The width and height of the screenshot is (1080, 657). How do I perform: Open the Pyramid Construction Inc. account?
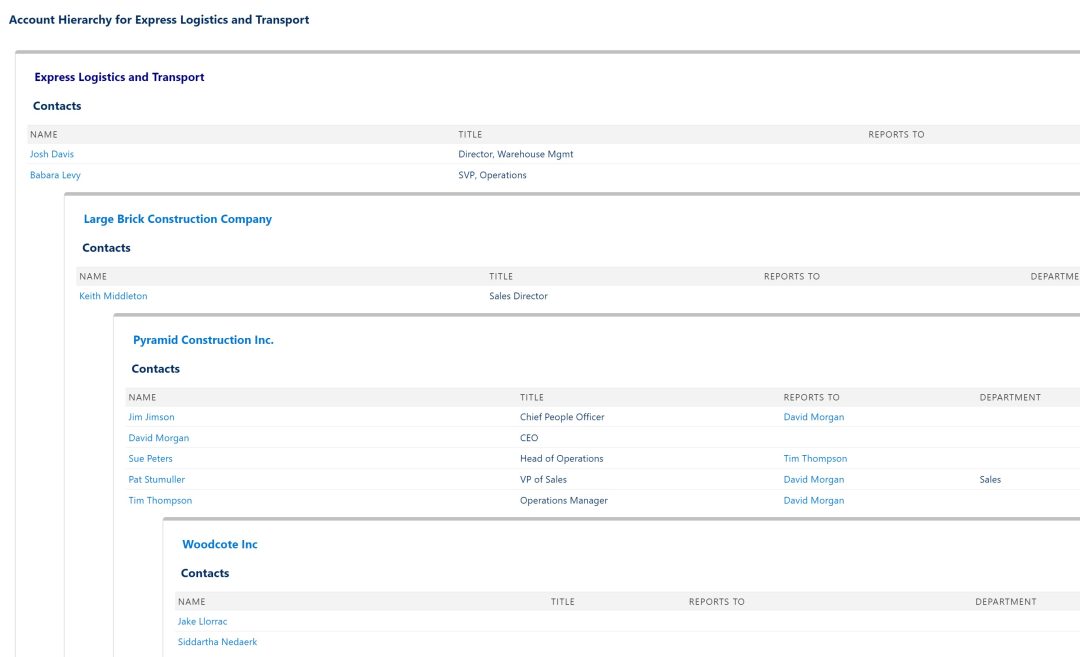[x=204, y=339]
